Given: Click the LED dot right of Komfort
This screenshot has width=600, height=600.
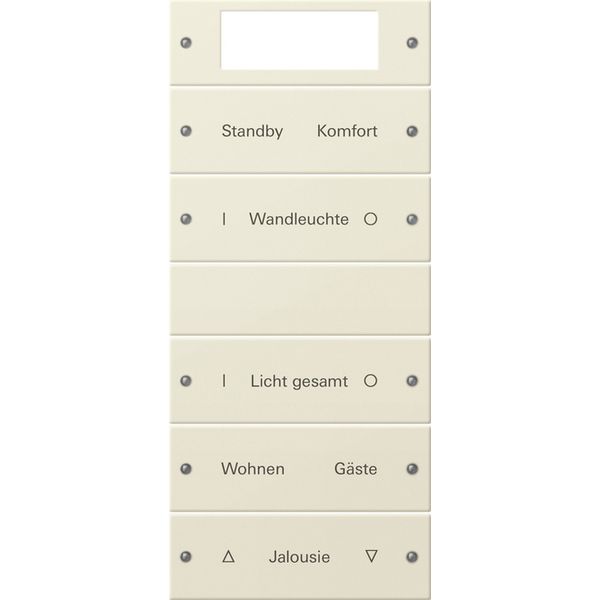Looking at the screenshot, I should pos(412,131).
